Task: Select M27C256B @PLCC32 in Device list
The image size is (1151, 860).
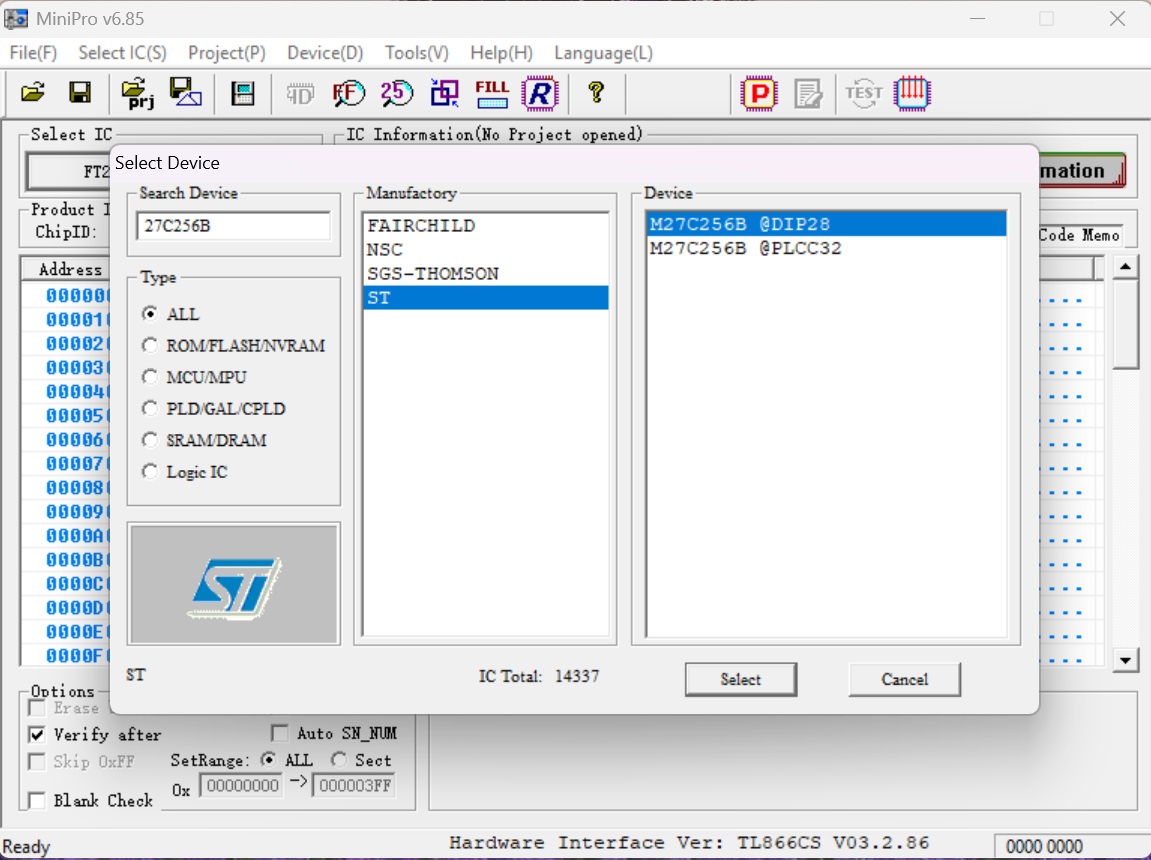Action: coord(745,248)
